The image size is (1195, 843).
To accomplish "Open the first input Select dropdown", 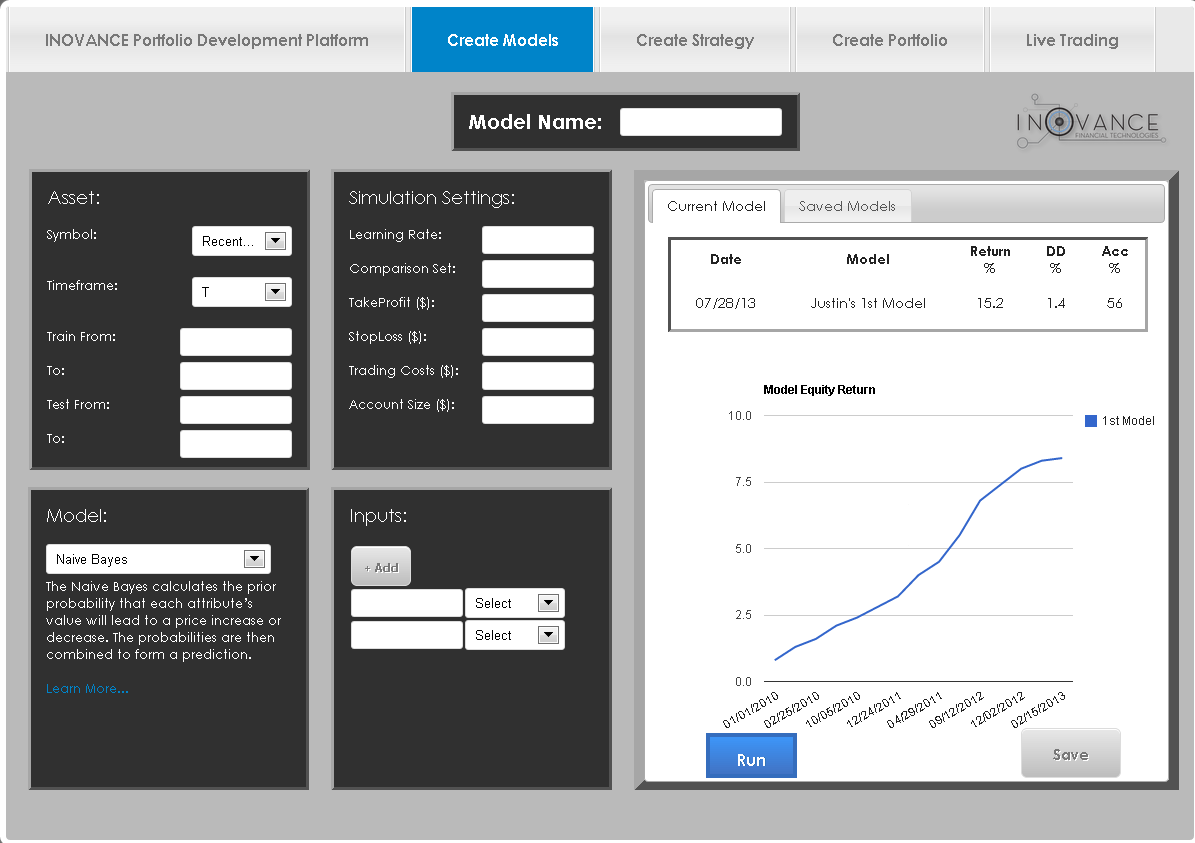I will (547, 603).
